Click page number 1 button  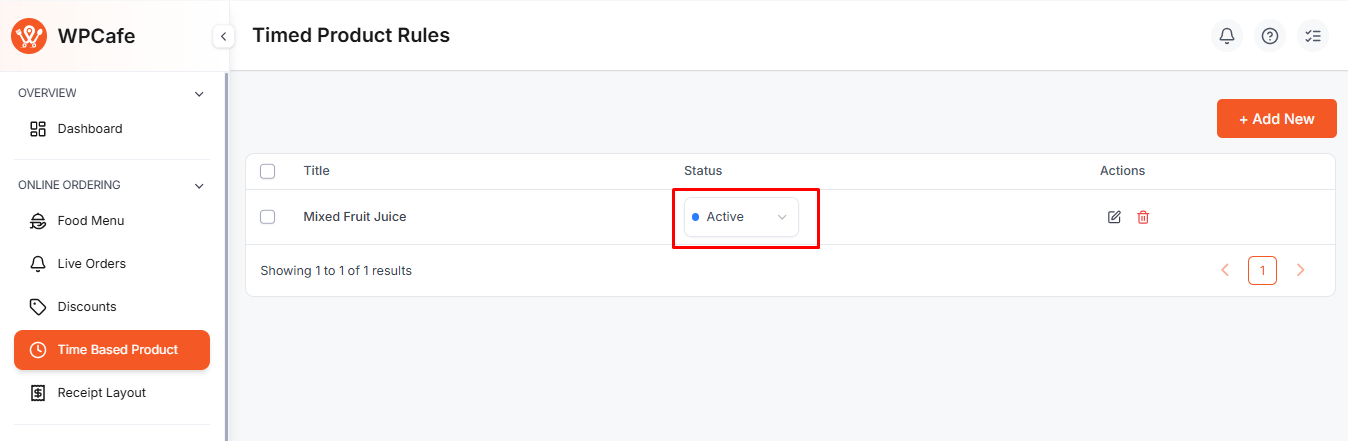pyautogui.click(x=1262, y=270)
